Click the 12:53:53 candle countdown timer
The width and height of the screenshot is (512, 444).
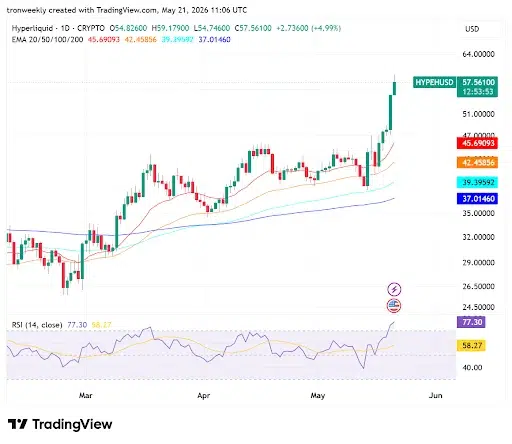(x=478, y=91)
